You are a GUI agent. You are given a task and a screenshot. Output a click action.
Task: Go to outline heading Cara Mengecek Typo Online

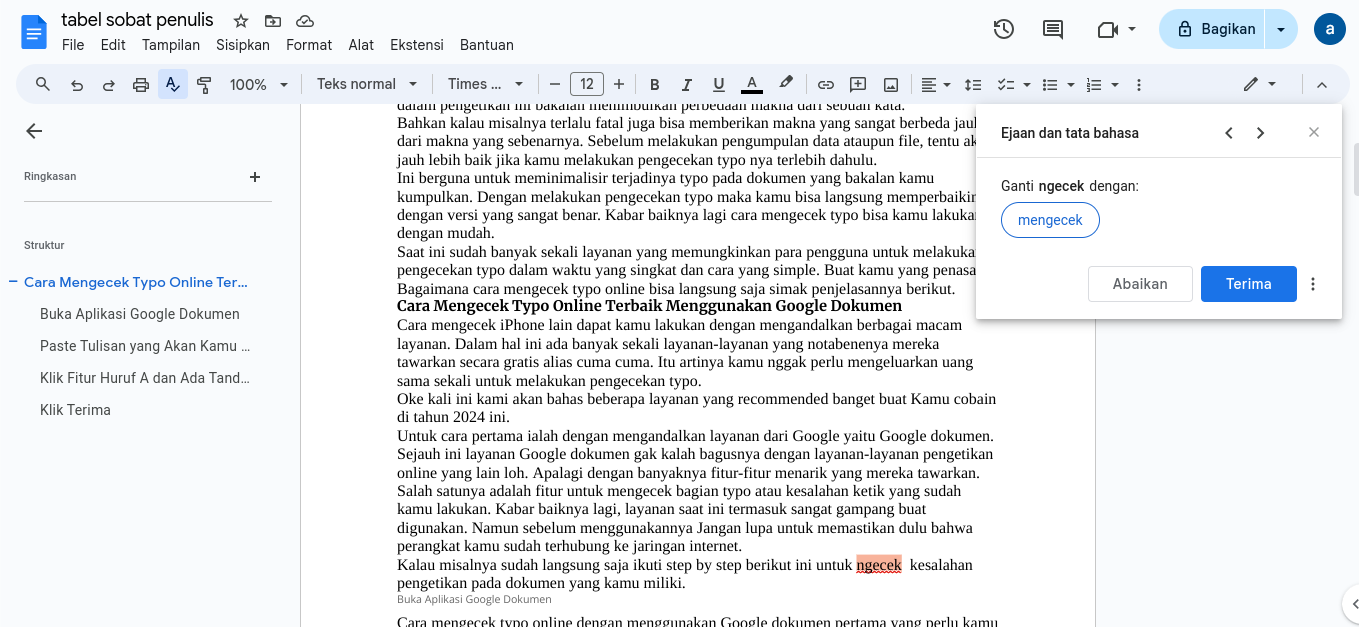135,282
